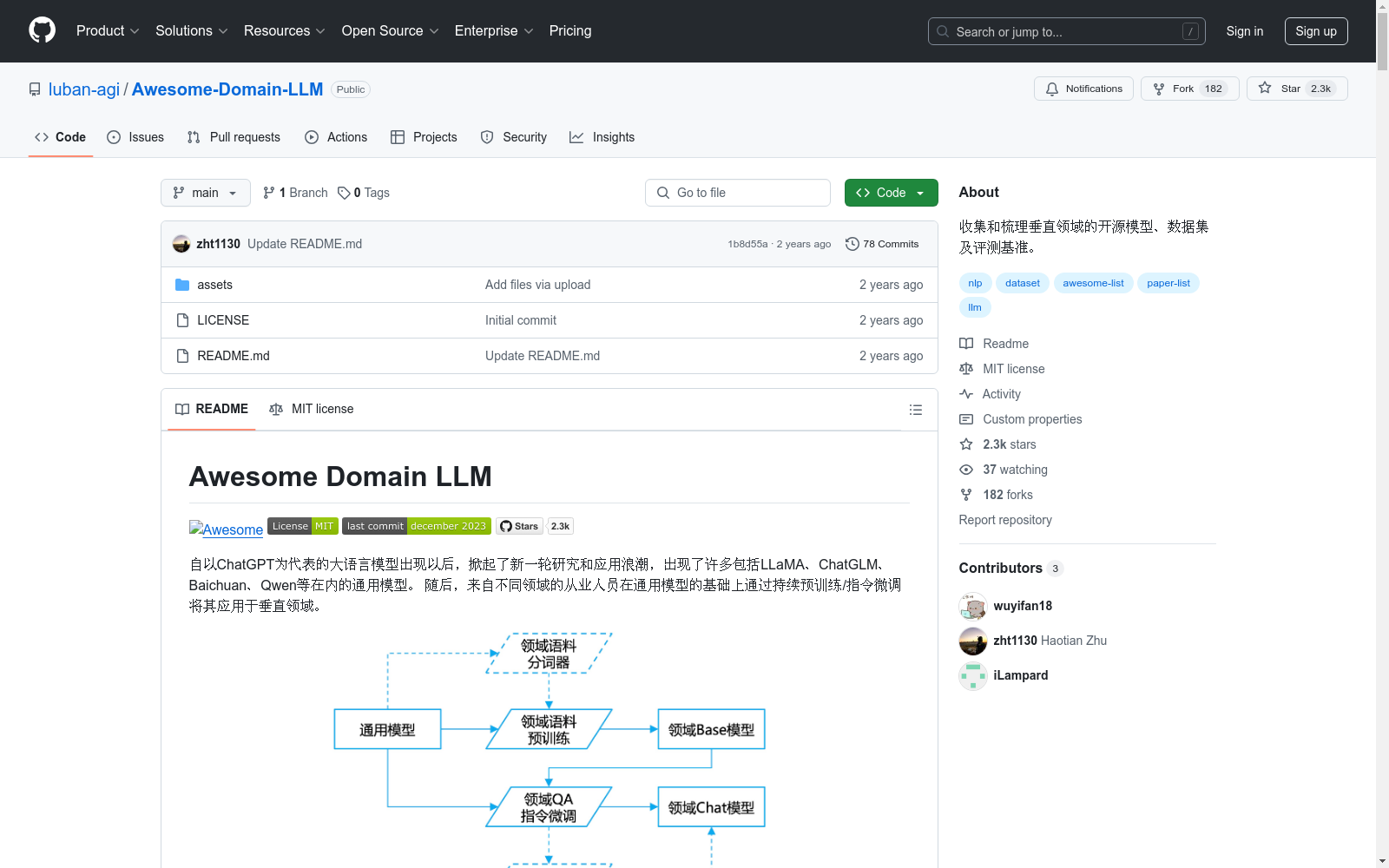Viewport: 1389px width, 868px height.
Task: Click the Notifications bell button
Action: point(1083,89)
